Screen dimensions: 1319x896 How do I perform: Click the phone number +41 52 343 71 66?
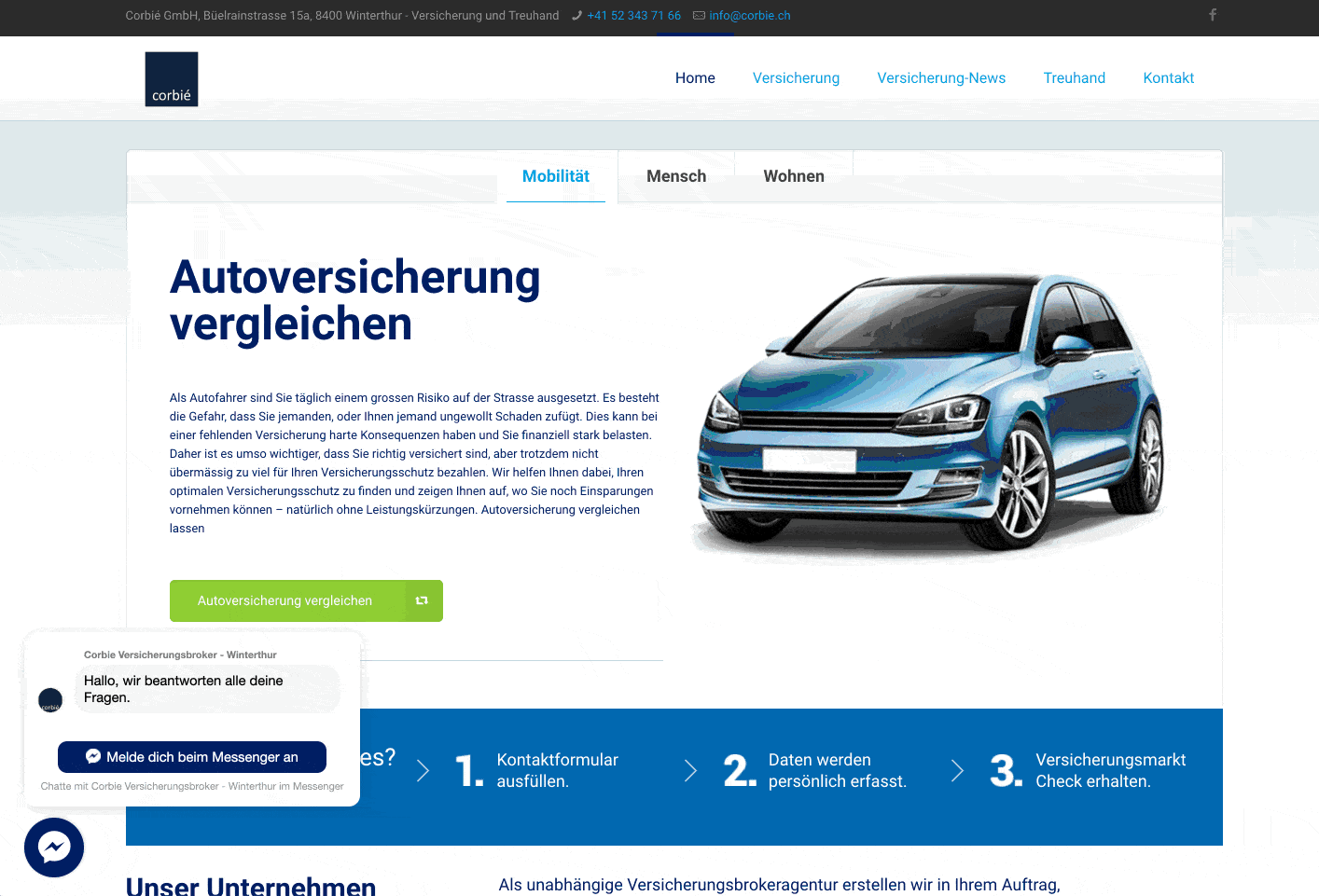[x=633, y=15]
